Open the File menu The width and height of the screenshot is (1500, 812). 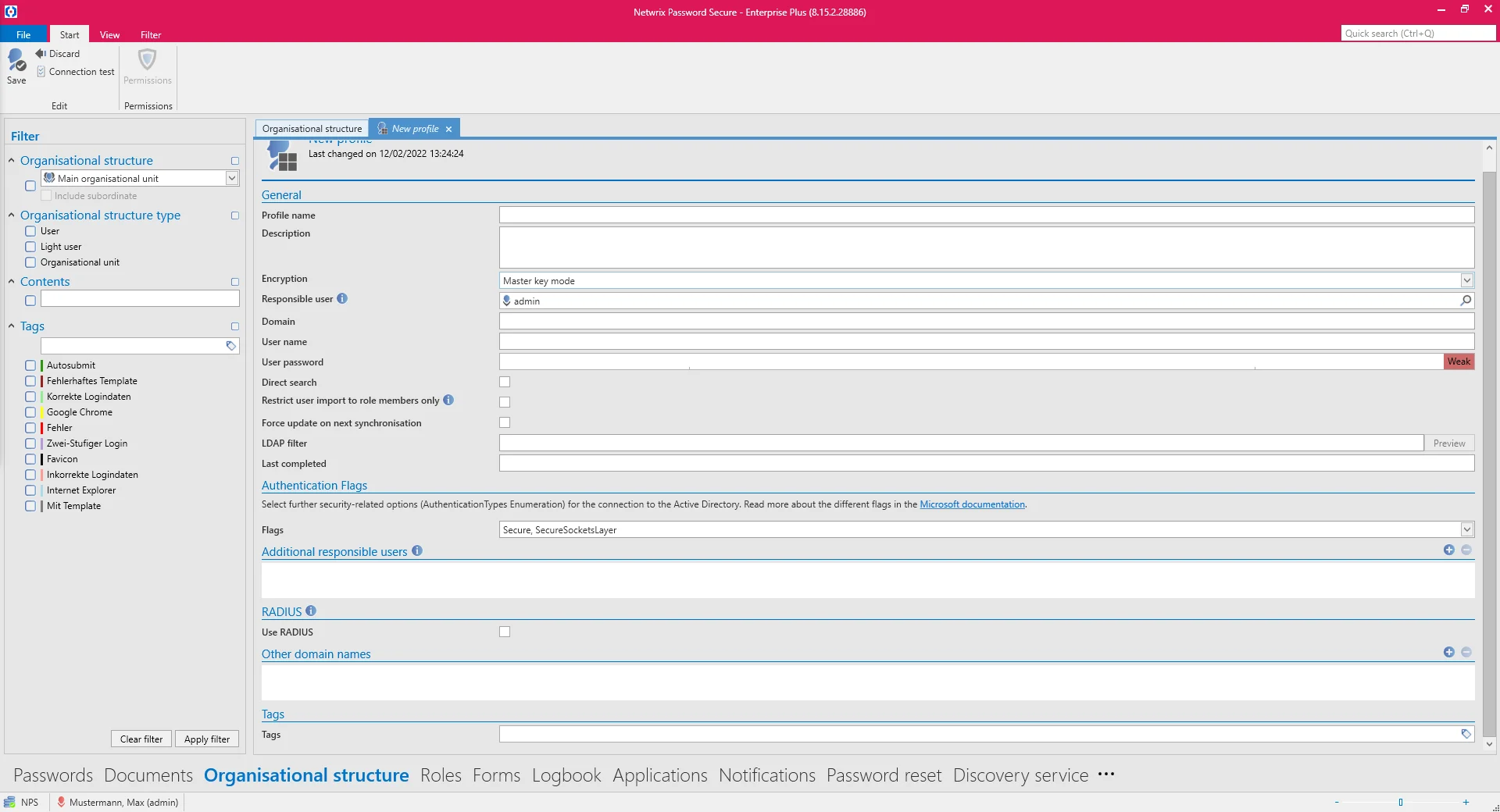click(23, 34)
